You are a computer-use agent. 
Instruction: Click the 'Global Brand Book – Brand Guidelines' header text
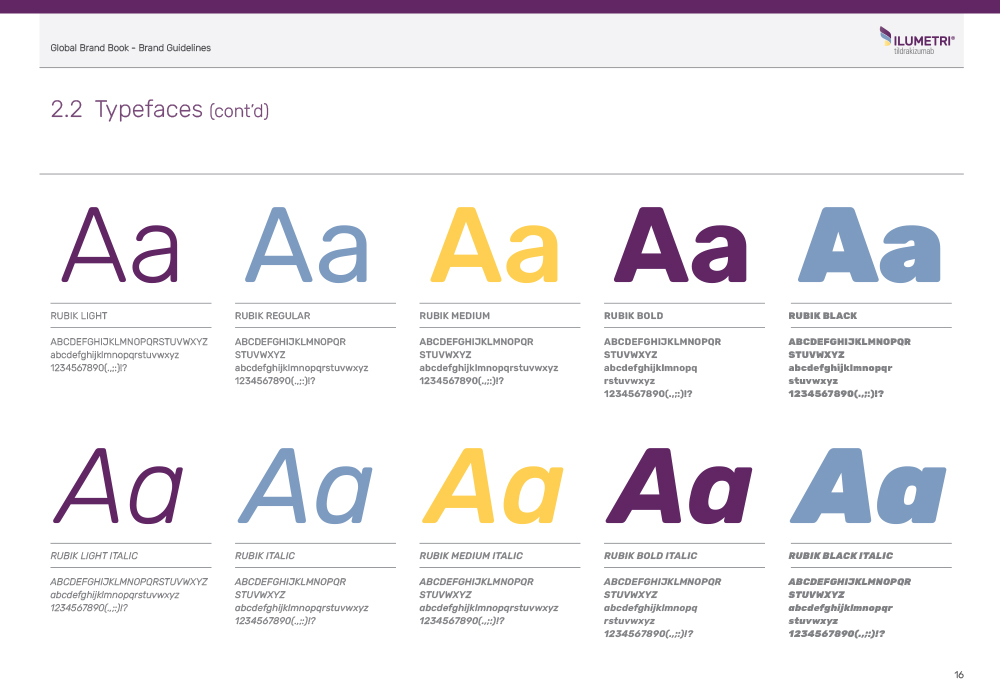tap(130, 48)
